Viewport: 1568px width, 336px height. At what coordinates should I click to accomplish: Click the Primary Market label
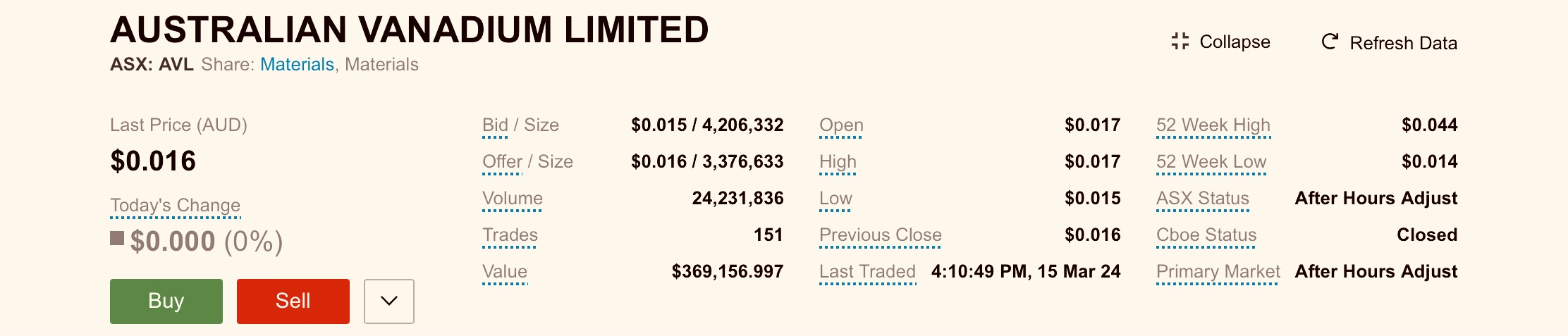pos(1218,271)
